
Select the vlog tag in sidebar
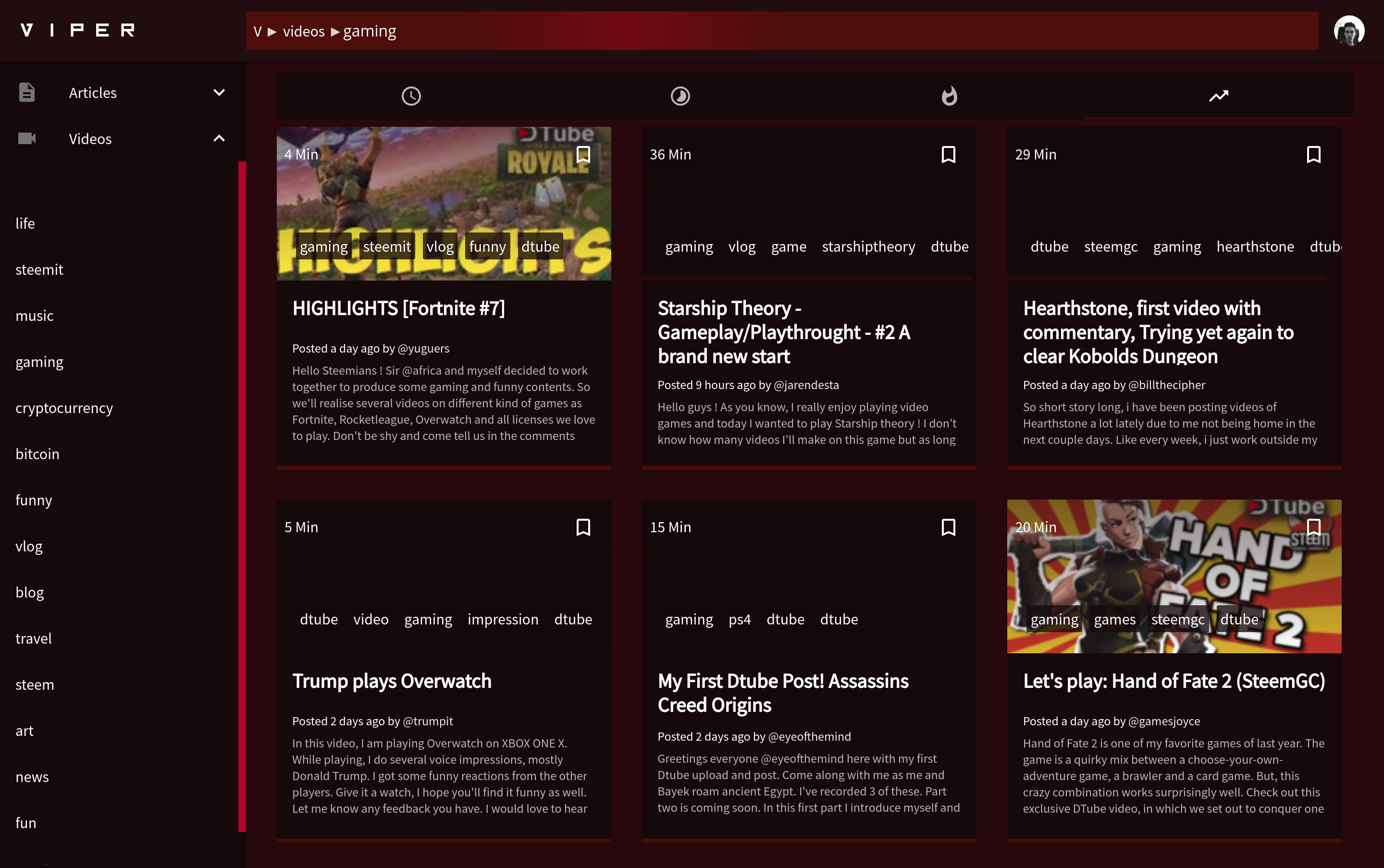[x=29, y=547]
